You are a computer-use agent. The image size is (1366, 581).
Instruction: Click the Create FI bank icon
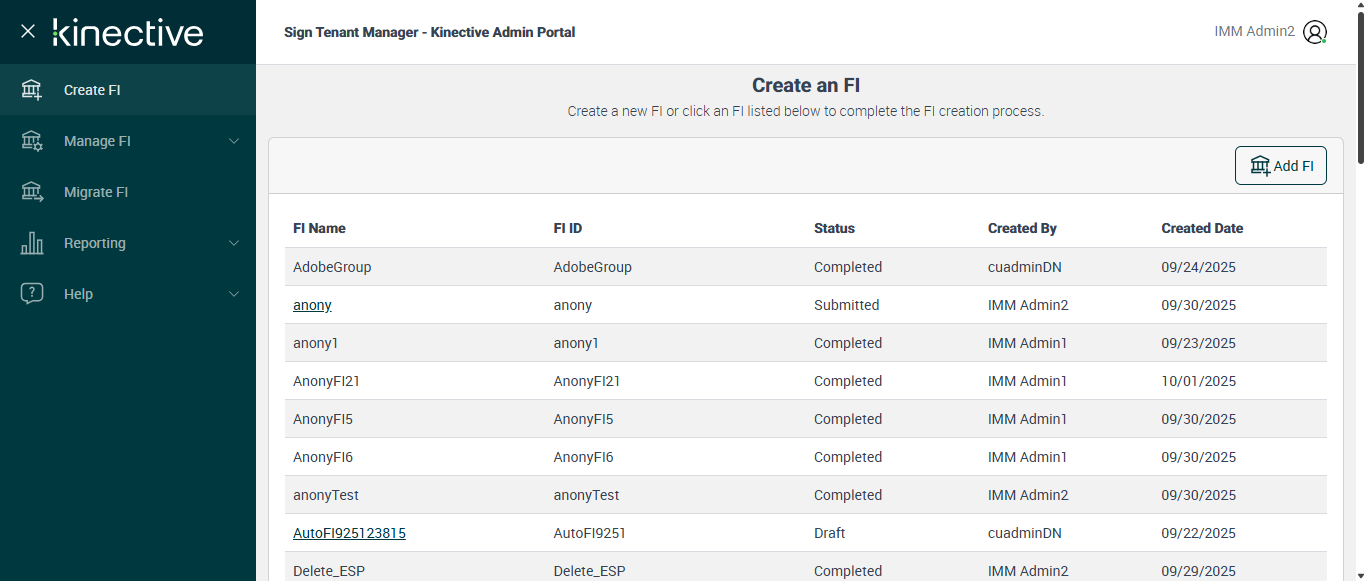tap(32, 90)
